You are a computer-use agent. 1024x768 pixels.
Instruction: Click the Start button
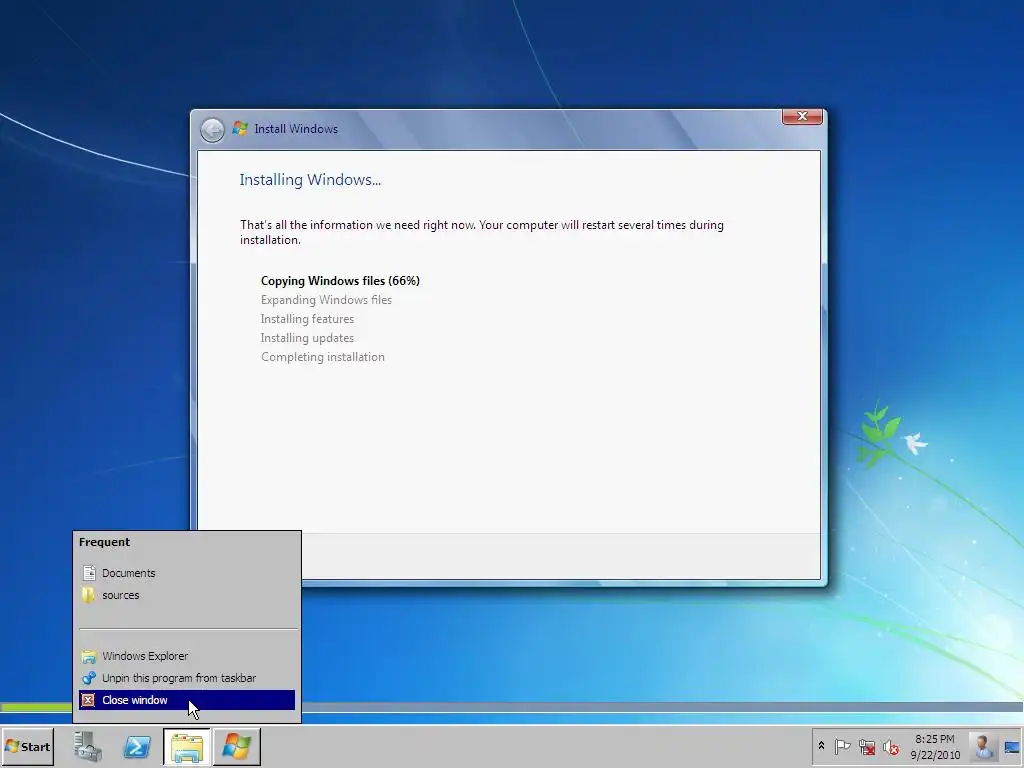[x=27, y=746]
